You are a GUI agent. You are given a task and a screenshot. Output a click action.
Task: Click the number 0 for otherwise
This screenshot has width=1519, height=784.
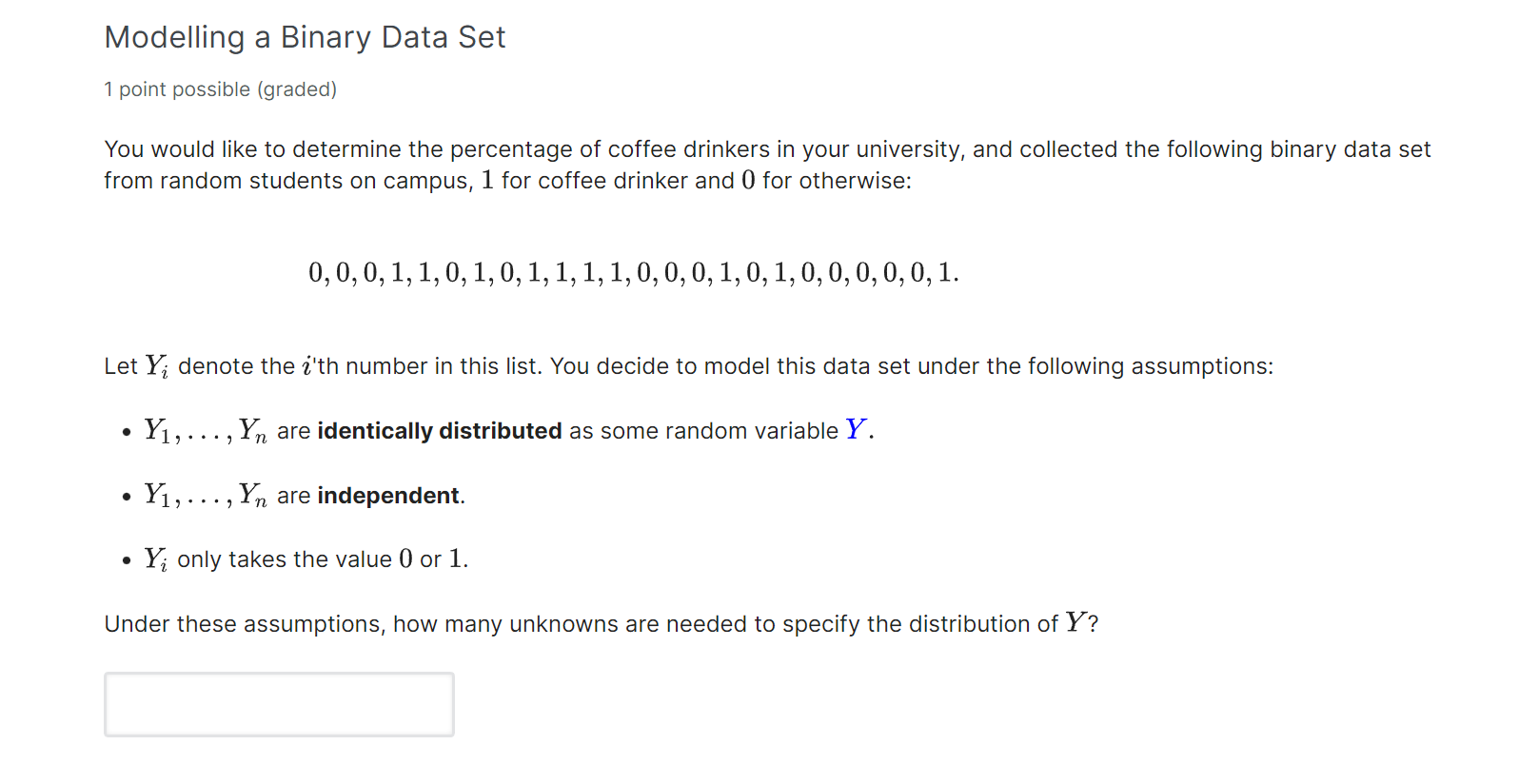click(748, 180)
